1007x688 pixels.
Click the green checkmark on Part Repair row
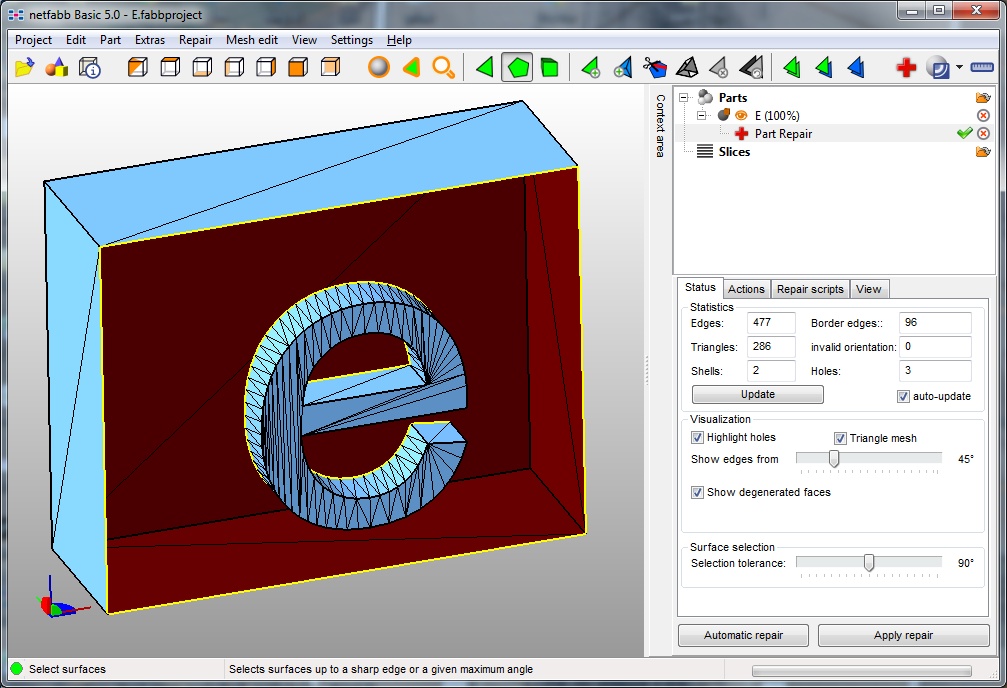[x=964, y=133]
